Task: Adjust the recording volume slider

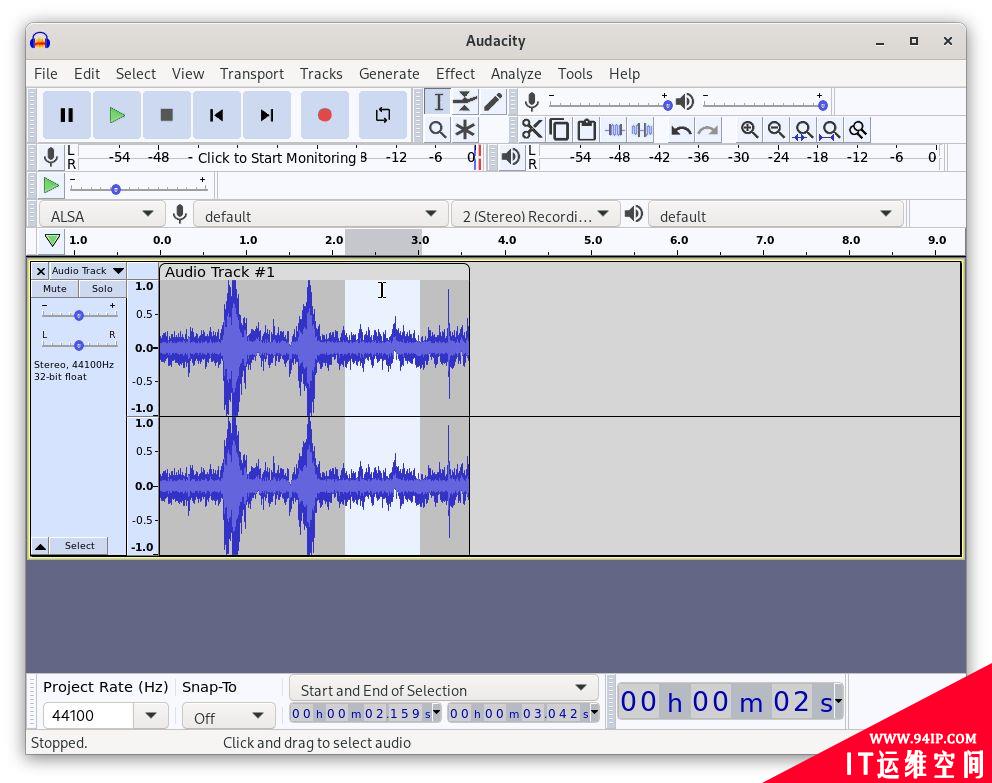Action: tap(609, 104)
